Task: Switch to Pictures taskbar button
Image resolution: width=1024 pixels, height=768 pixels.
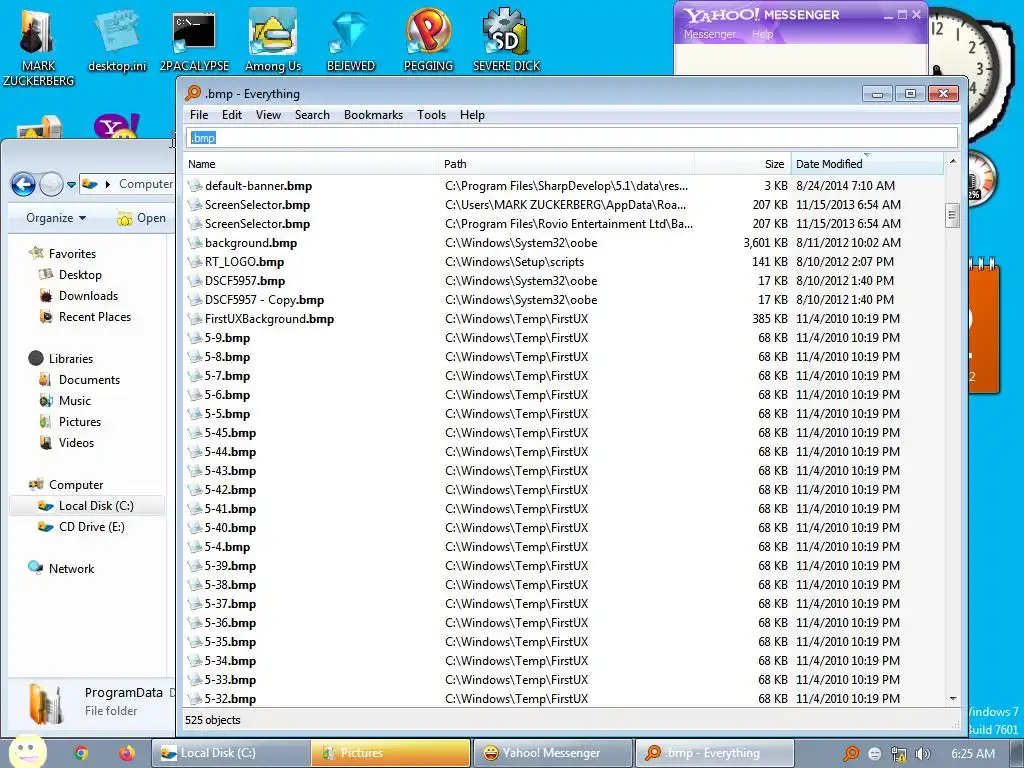Action: (391, 753)
